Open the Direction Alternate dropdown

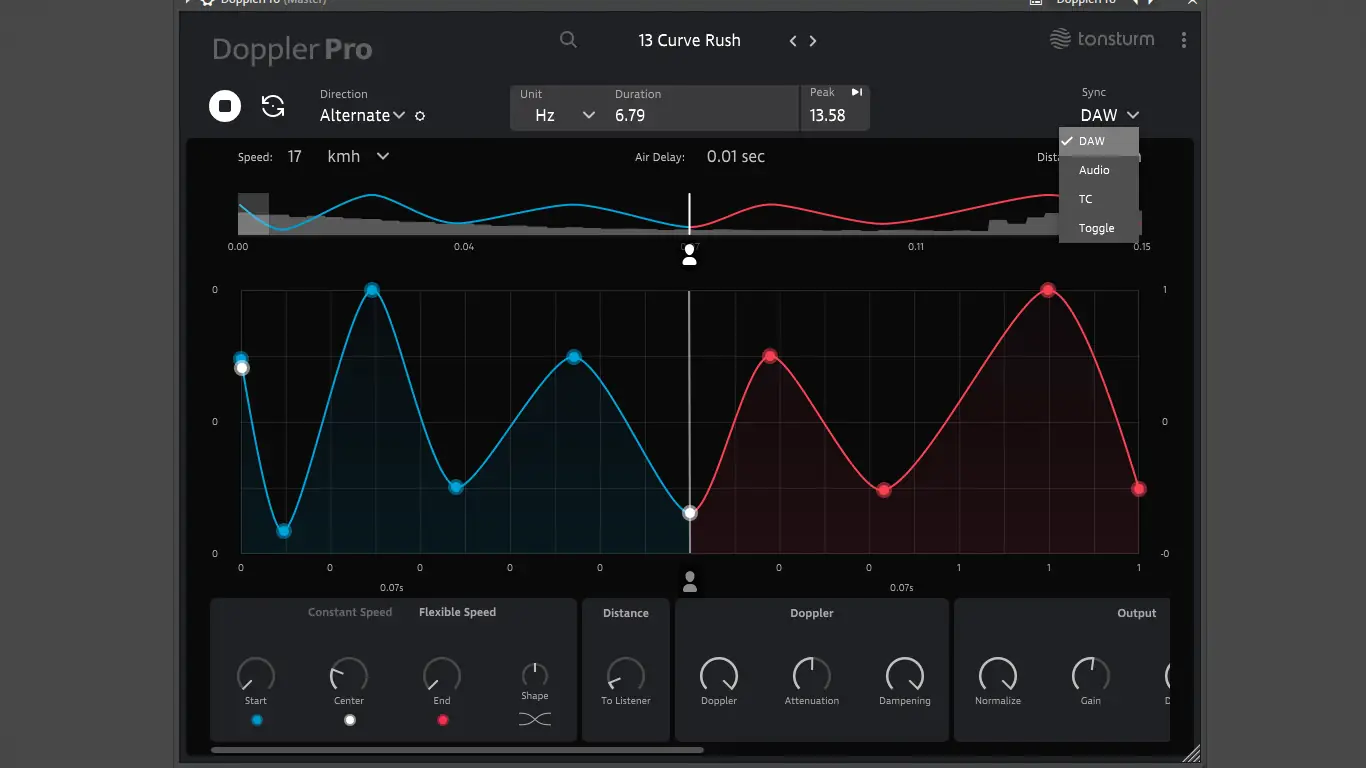(362, 115)
